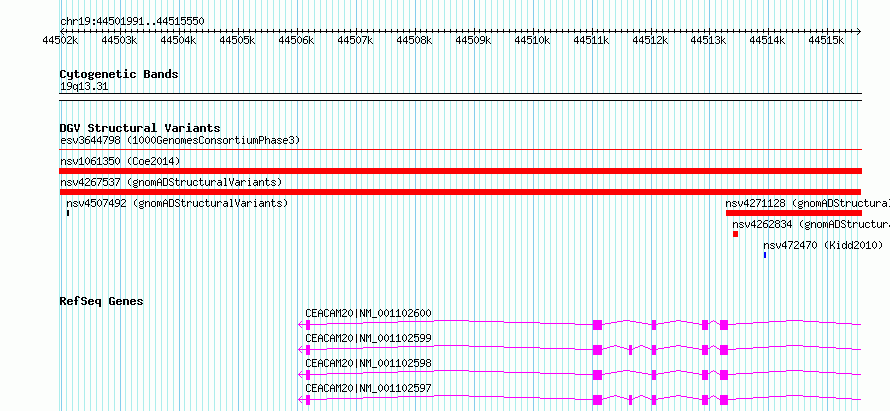Select the thick red bar under nsv4267537
The height and width of the screenshot is (411, 890).
(x=460, y=192)
